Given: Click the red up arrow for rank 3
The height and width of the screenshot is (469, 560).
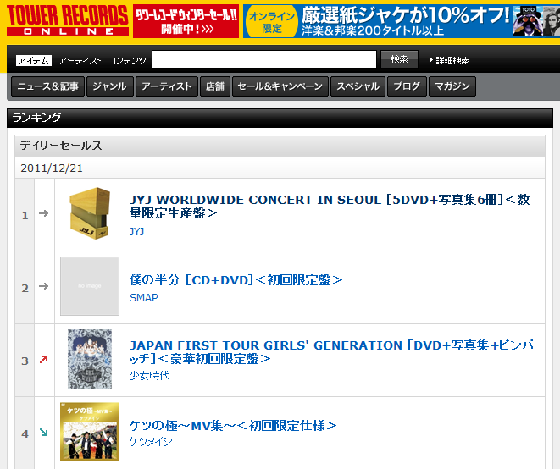Looking at the screenshot, I should 44,359.
